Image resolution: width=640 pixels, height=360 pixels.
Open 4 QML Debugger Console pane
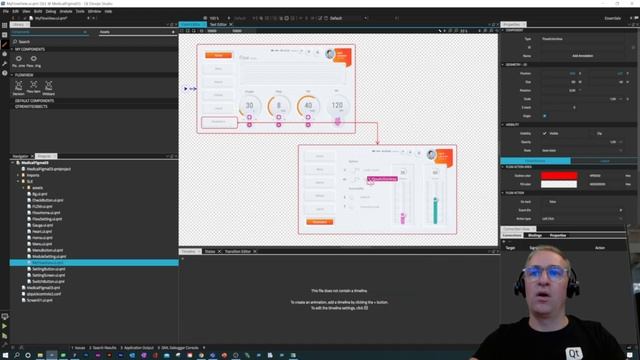click(x=178, y=348)
